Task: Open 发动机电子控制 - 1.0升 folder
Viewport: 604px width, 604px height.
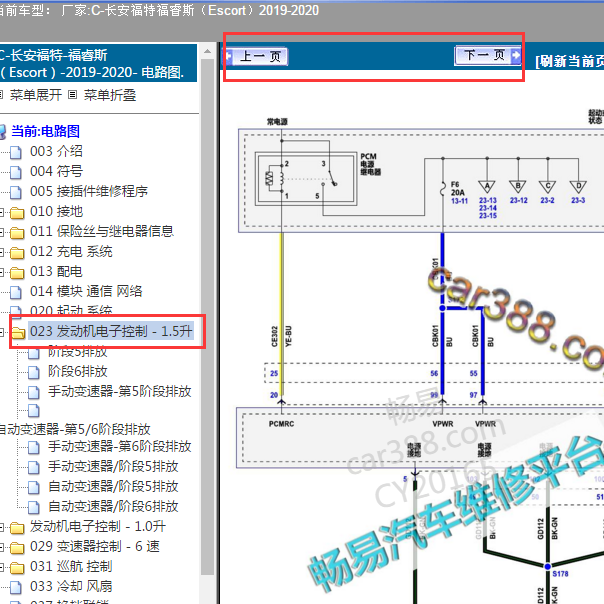Action: (x=98, y=527)
